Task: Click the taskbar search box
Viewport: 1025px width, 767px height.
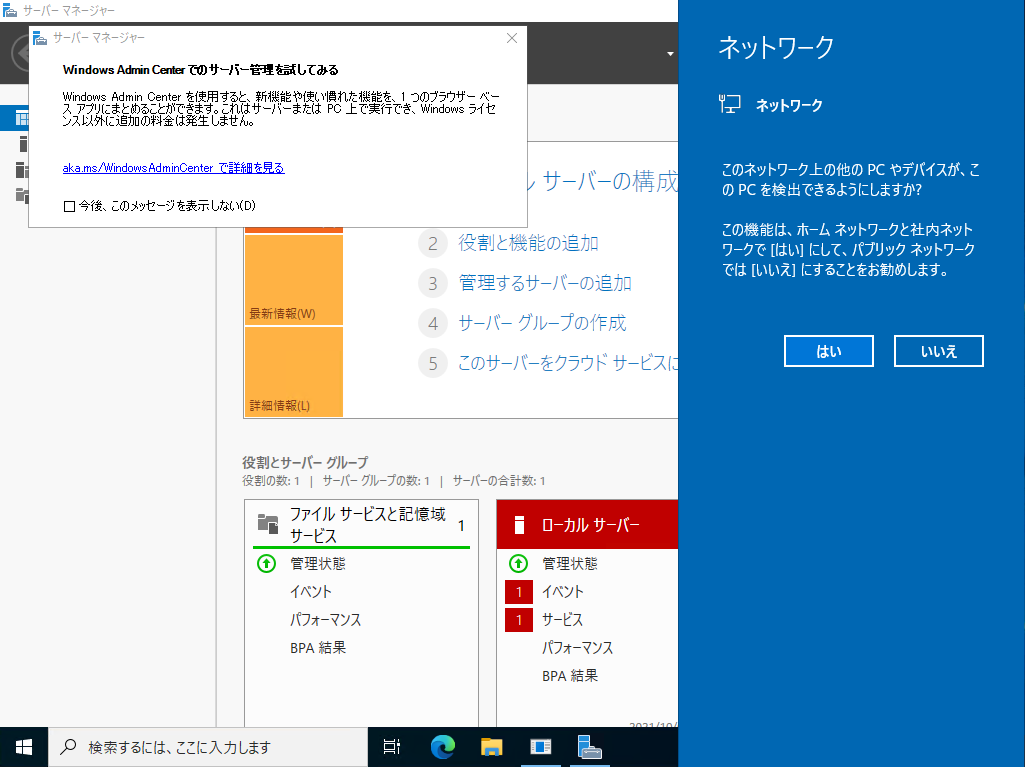Action: (208, 747)
